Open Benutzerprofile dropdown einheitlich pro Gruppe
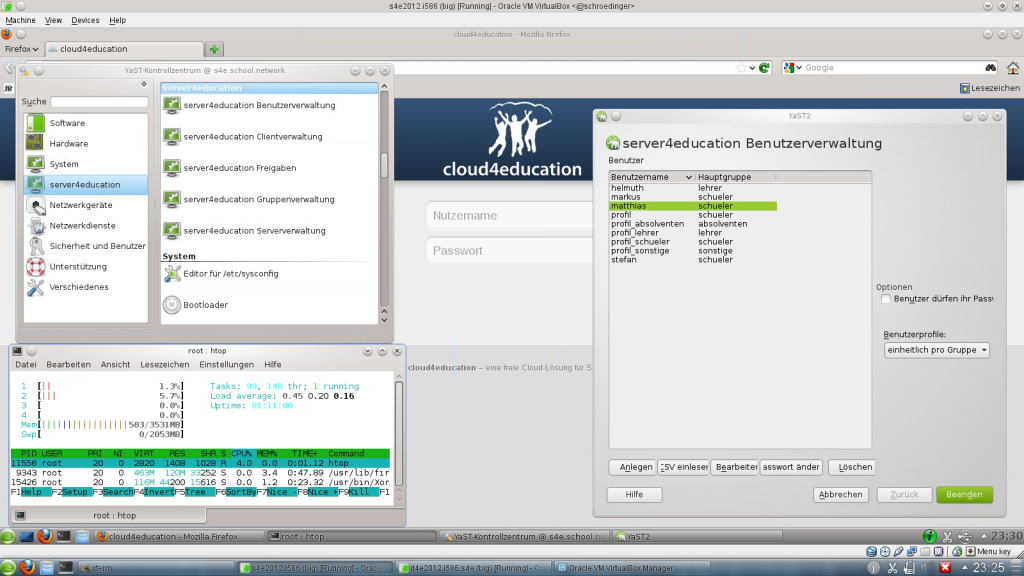 coord(936,350)
